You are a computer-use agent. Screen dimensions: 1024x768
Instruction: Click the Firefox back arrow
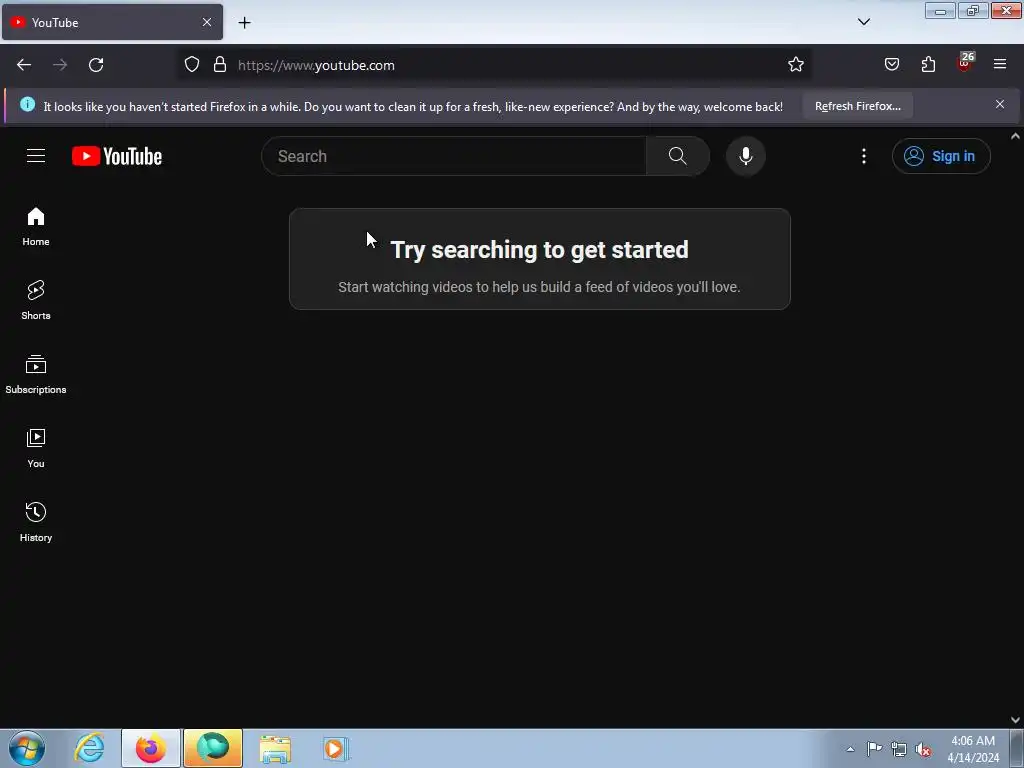24,65
